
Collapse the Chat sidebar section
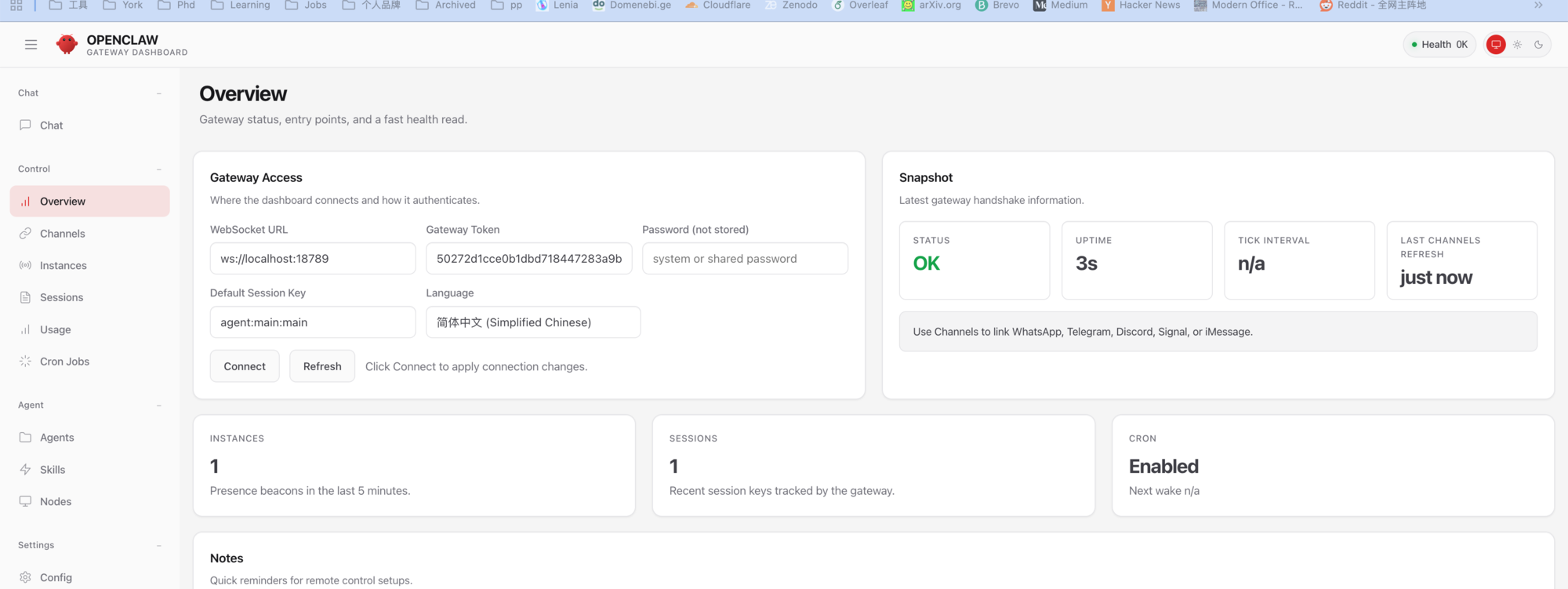(159, 93)
